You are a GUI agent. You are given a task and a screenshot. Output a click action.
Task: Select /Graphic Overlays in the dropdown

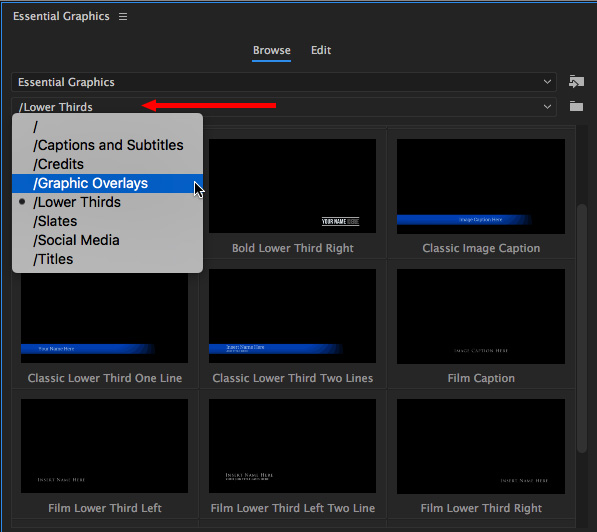tap(107, 183)
